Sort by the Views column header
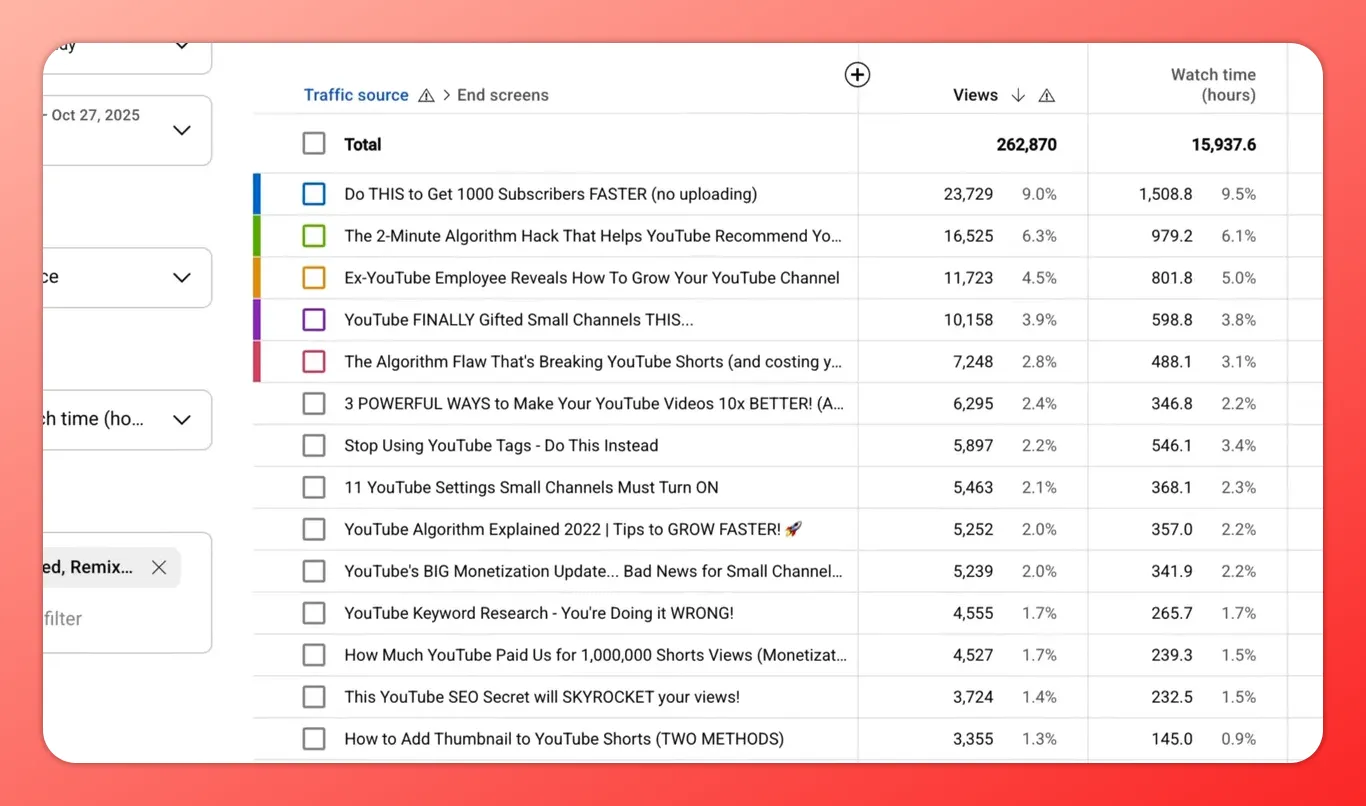 [x=975, y=95]
